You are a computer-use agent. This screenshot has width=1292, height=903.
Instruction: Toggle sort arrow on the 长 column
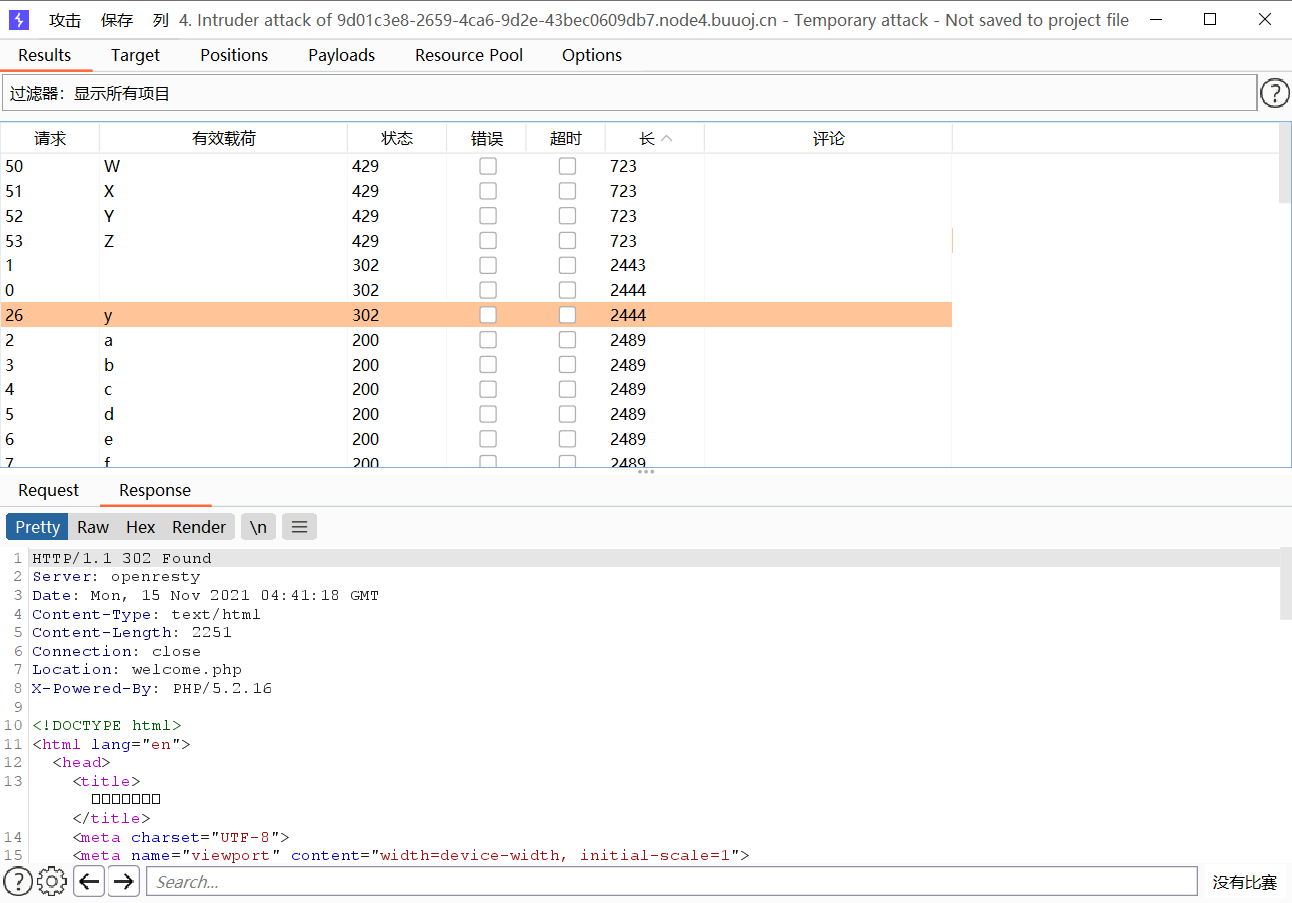667,139
